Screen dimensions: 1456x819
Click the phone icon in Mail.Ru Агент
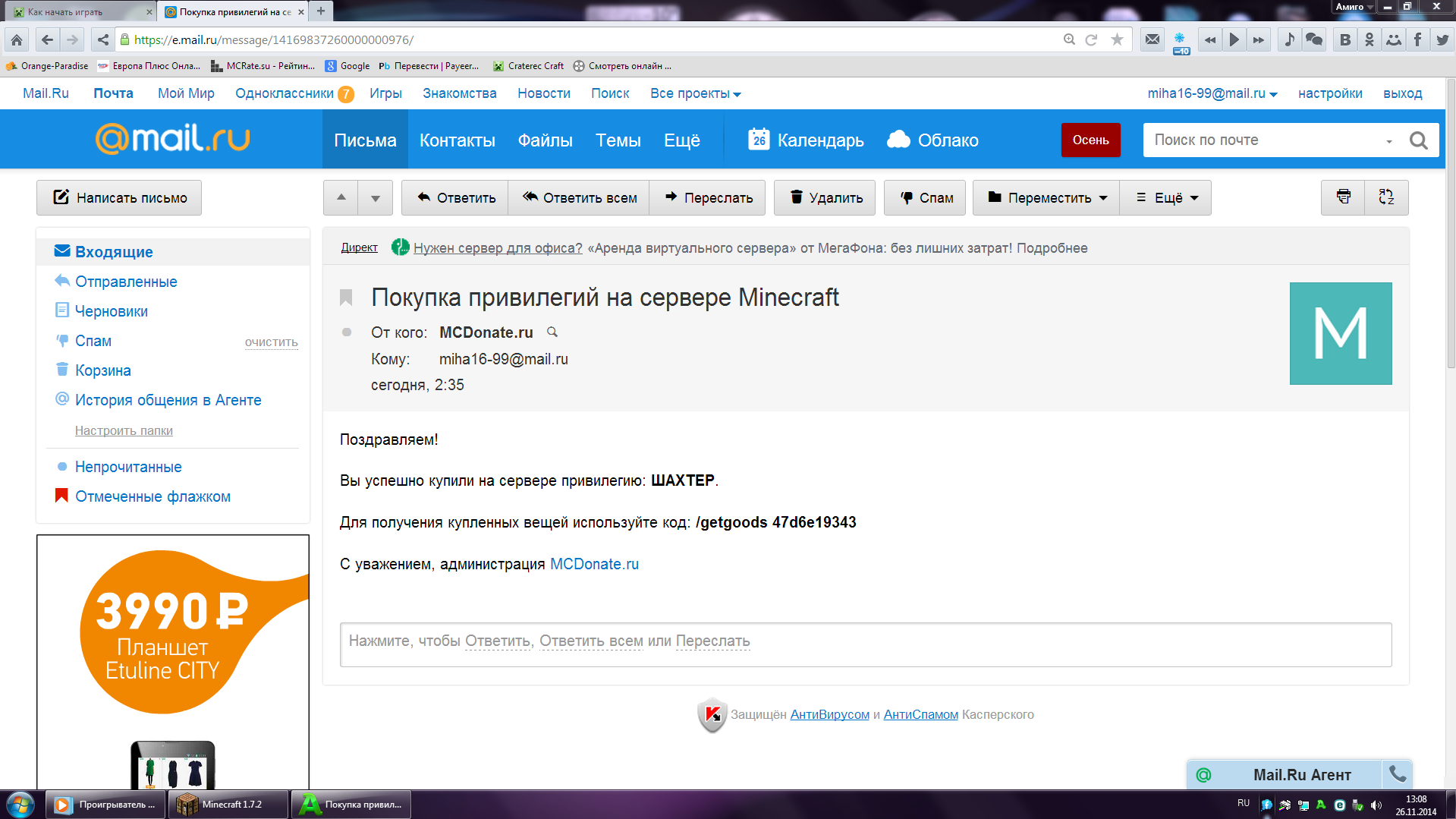[x=1397, y=774]
